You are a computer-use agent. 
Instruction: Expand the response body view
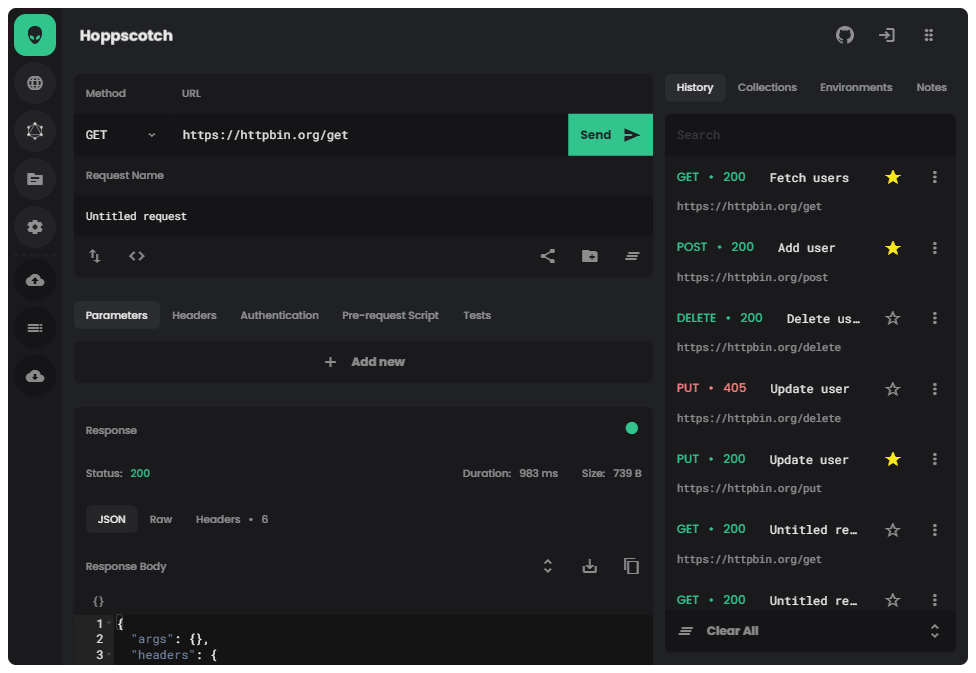[548, 566]
